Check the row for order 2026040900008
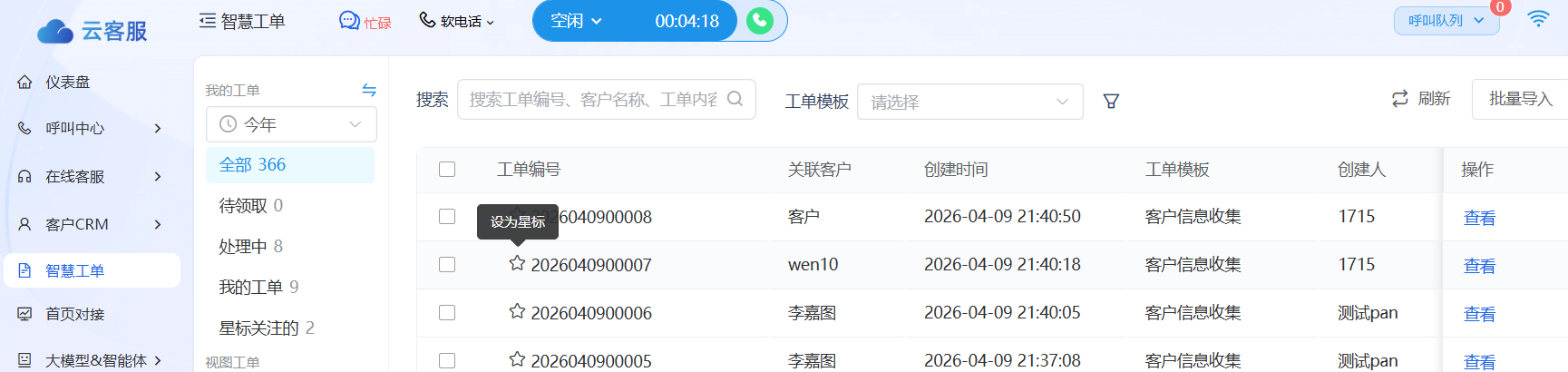This screenshot has height=372, width=1568. pos(447,217)
